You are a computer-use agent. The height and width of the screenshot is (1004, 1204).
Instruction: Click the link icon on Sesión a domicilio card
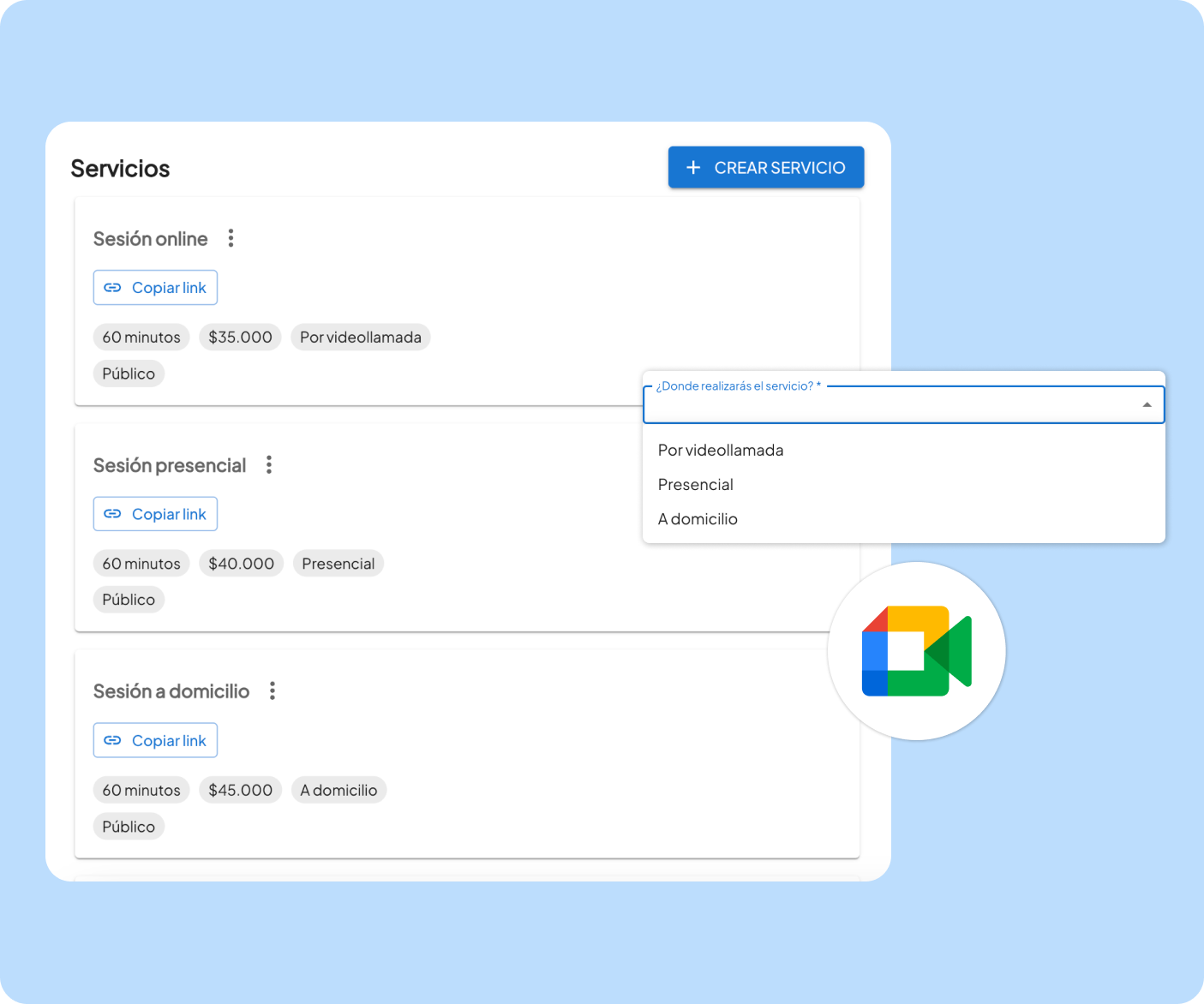pyautogui.click(x=112, y=739)
